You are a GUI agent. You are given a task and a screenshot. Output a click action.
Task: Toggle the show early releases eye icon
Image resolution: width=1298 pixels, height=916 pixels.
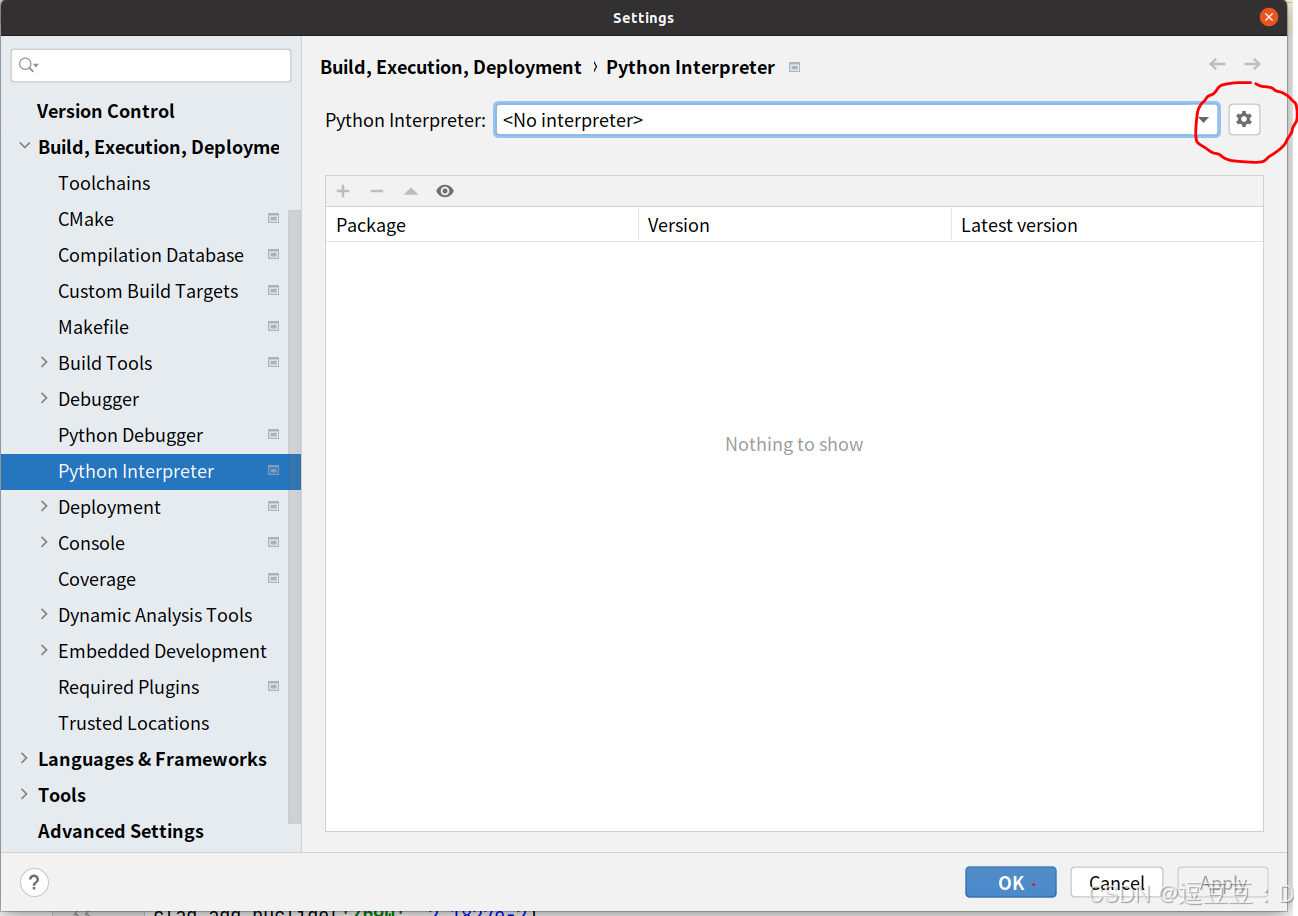[x=445, y=191]
